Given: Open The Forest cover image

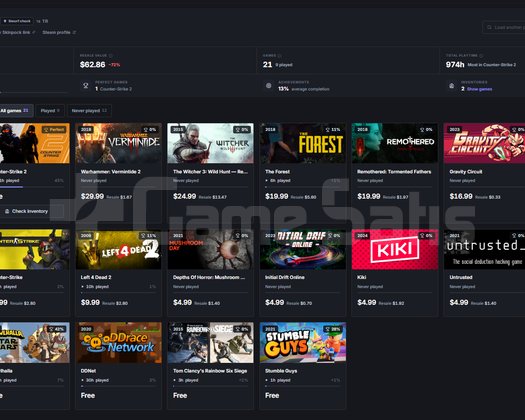Looking at the screenshot, I should click(303, 143).
